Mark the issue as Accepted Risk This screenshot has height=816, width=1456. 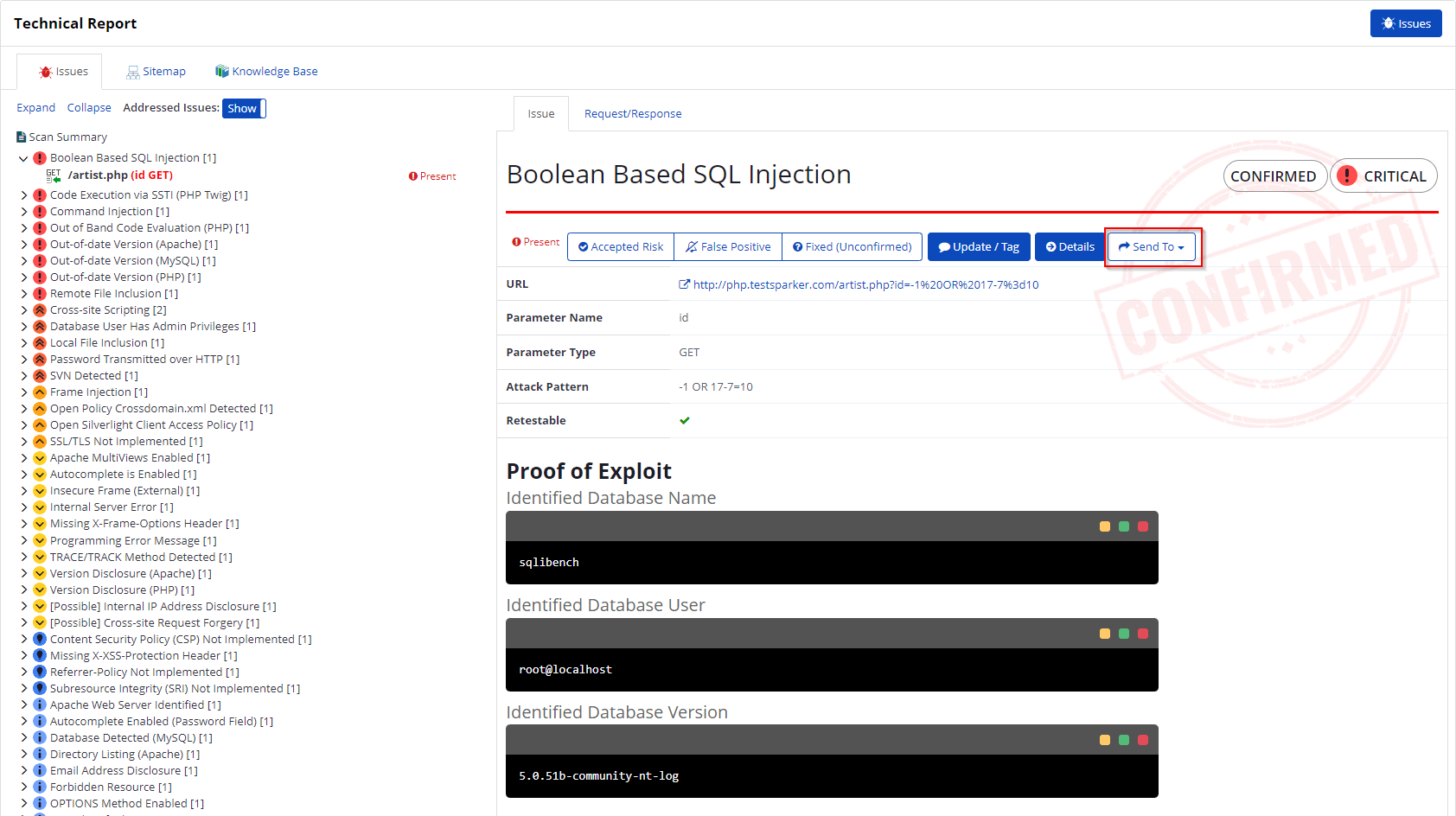click(619, 246)
